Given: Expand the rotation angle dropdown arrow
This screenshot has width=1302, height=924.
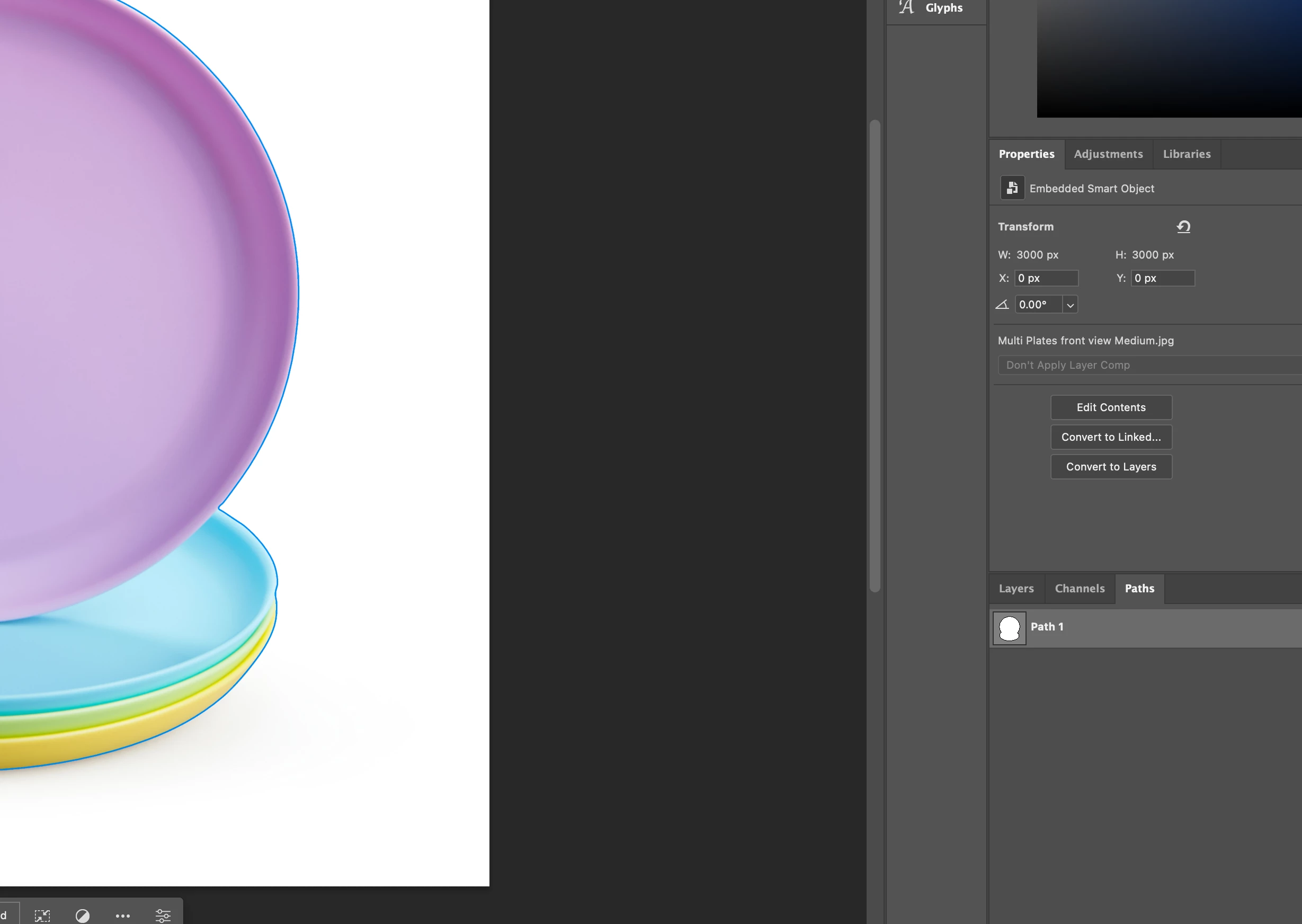Looking at the screenshot, I should click(1070, 305).
